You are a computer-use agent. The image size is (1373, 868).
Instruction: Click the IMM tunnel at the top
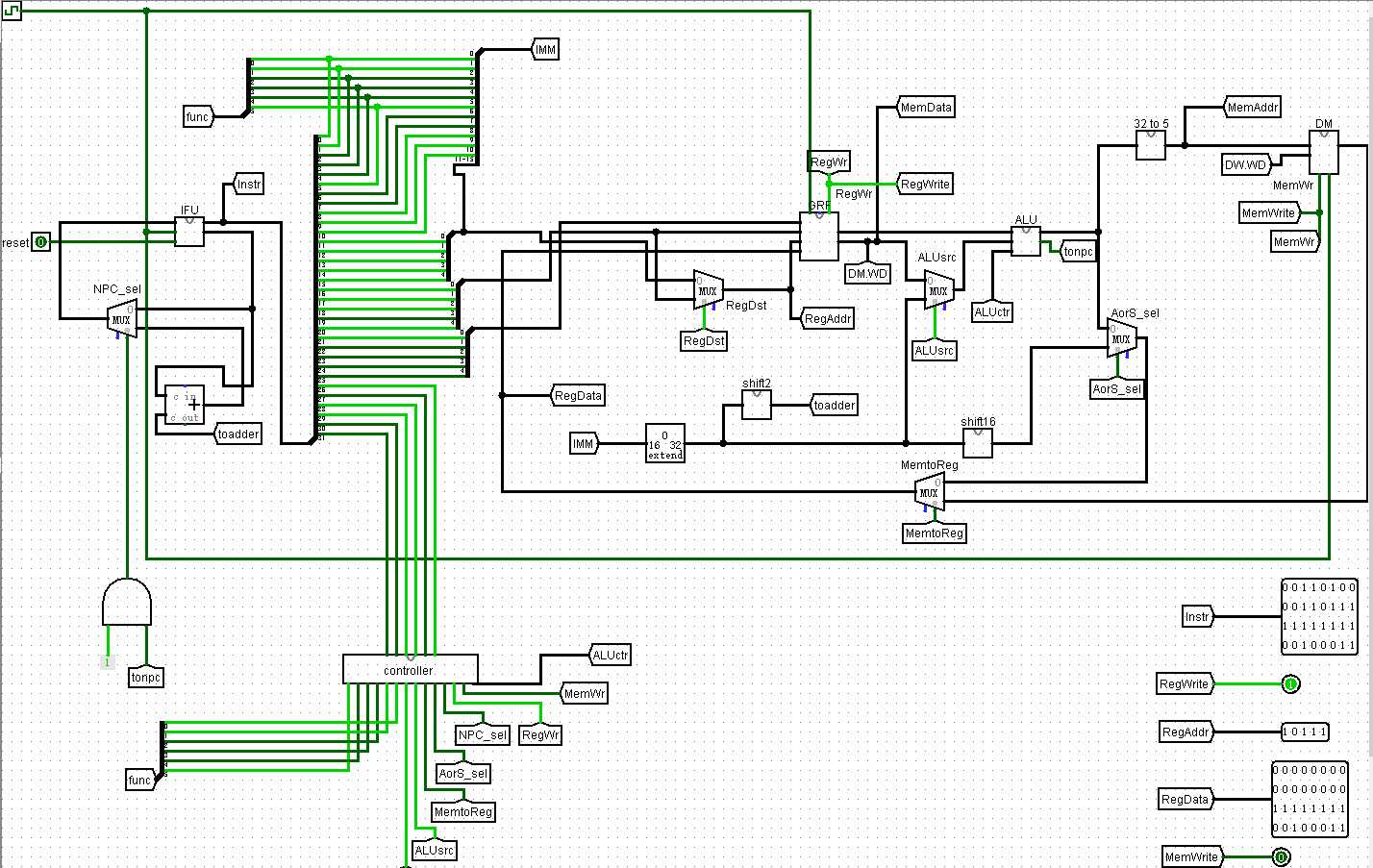(x=545, y=50)
